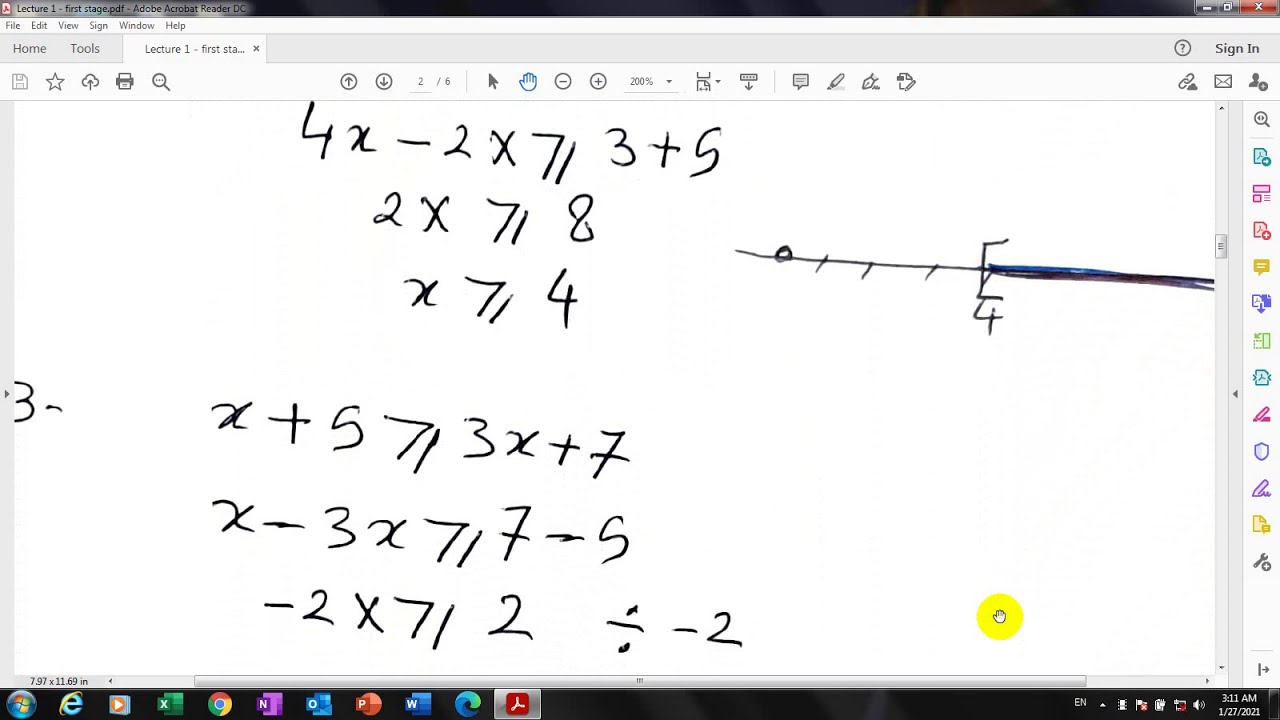Add a sticky note comment
The image size is (1280, 720).
click(x=800, y=82)
